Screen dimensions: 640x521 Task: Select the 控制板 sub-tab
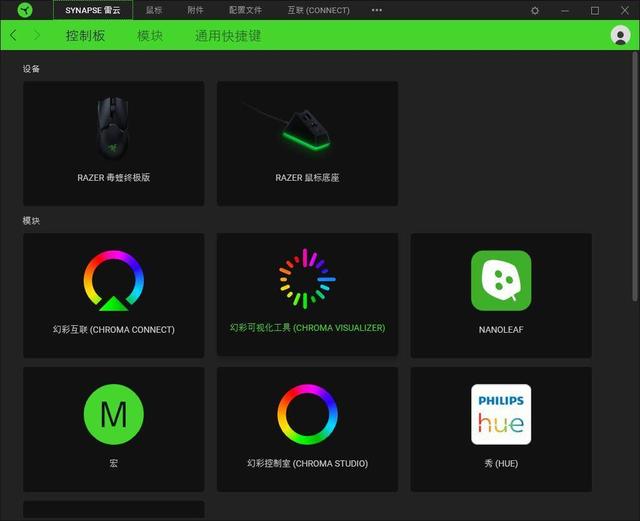pos(85,36)
